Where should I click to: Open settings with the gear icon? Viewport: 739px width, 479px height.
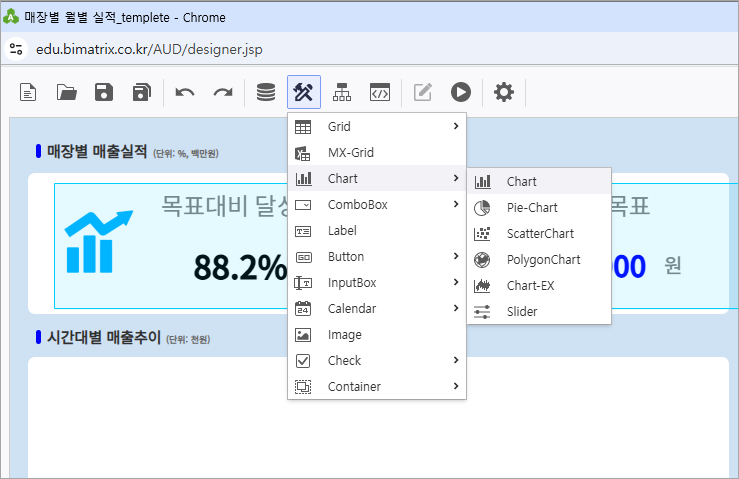tap(504, 93)
